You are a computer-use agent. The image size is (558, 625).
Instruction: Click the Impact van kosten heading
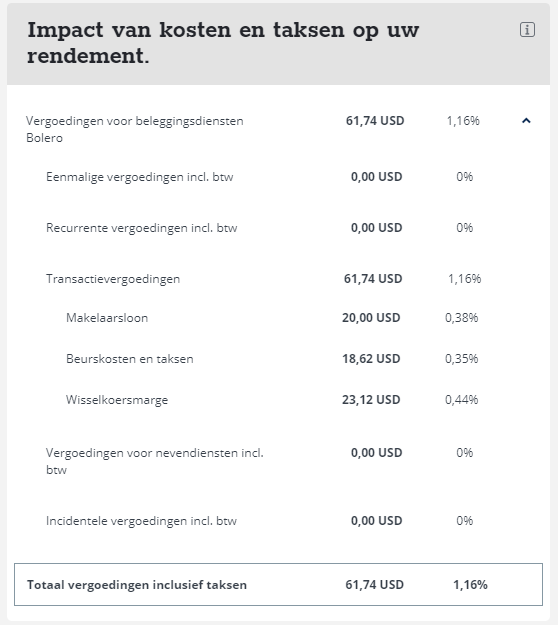click(x=223, y=42)
